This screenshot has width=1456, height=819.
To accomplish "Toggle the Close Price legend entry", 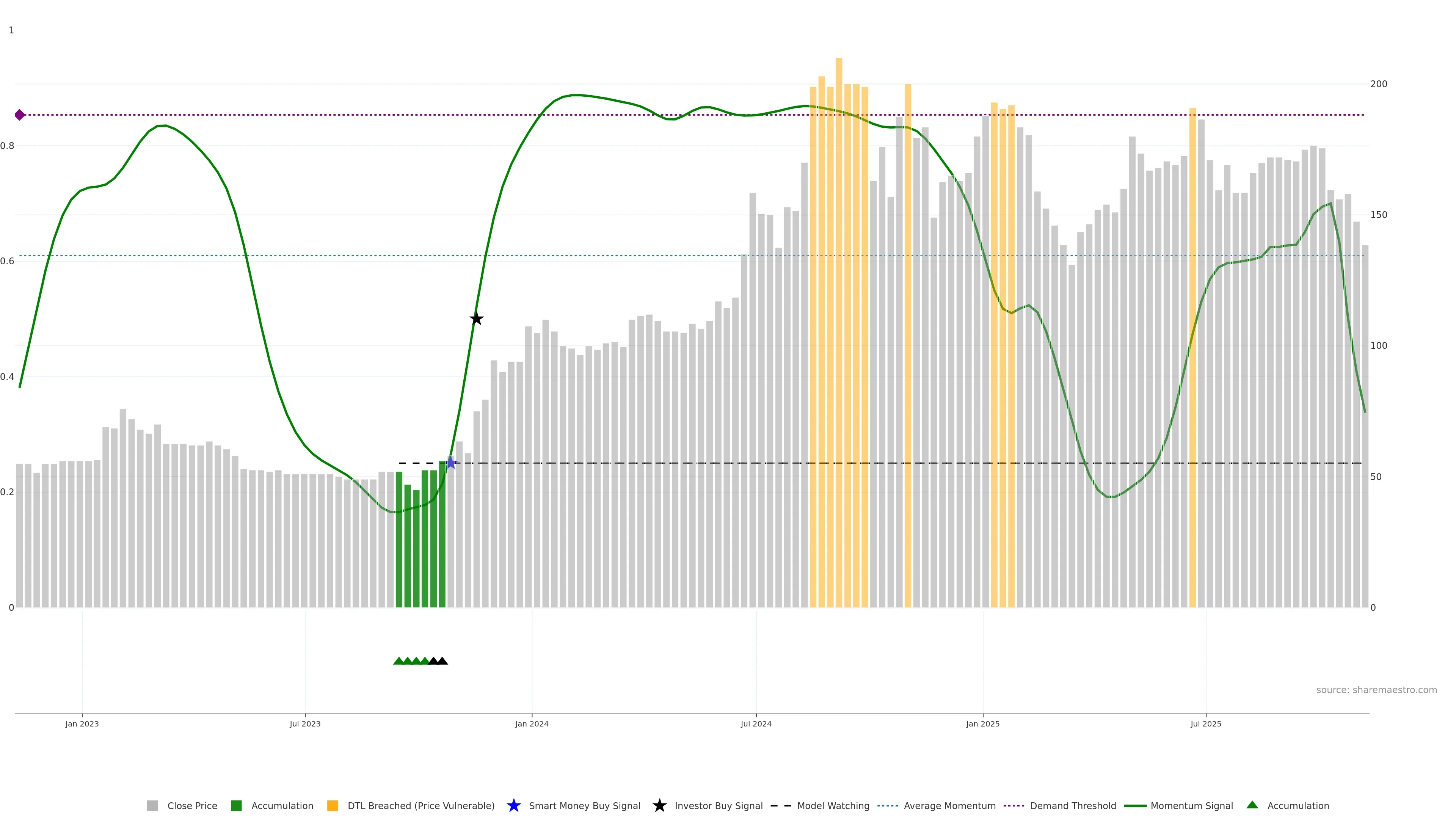I will click(x=191, y=806).
